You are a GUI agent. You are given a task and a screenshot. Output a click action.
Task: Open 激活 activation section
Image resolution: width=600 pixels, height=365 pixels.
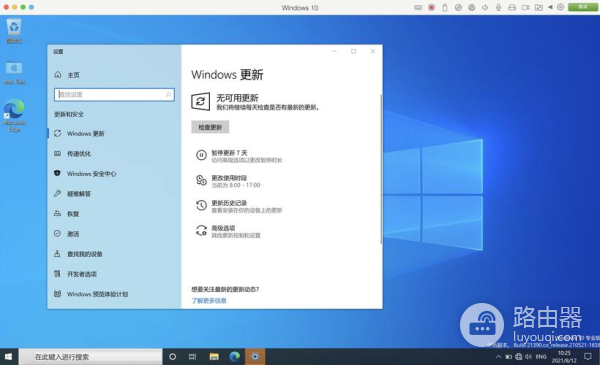pos(114,234)
